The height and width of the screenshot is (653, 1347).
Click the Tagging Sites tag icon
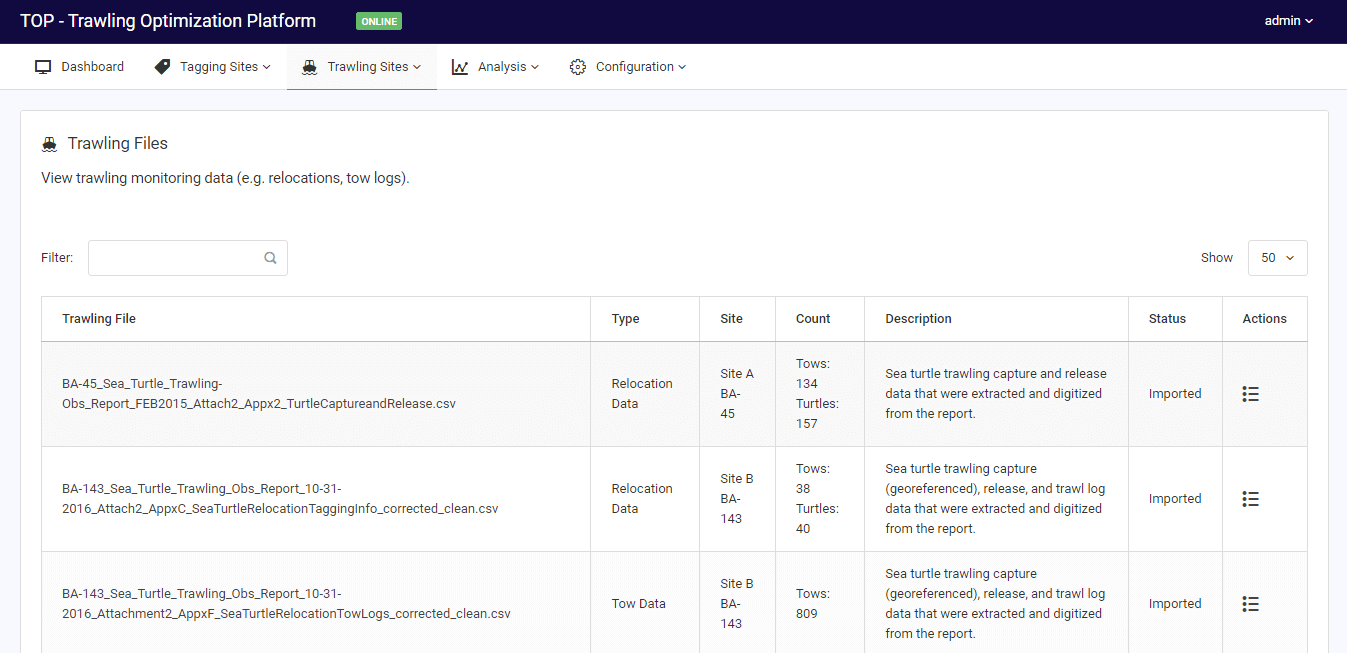point(162,67)
